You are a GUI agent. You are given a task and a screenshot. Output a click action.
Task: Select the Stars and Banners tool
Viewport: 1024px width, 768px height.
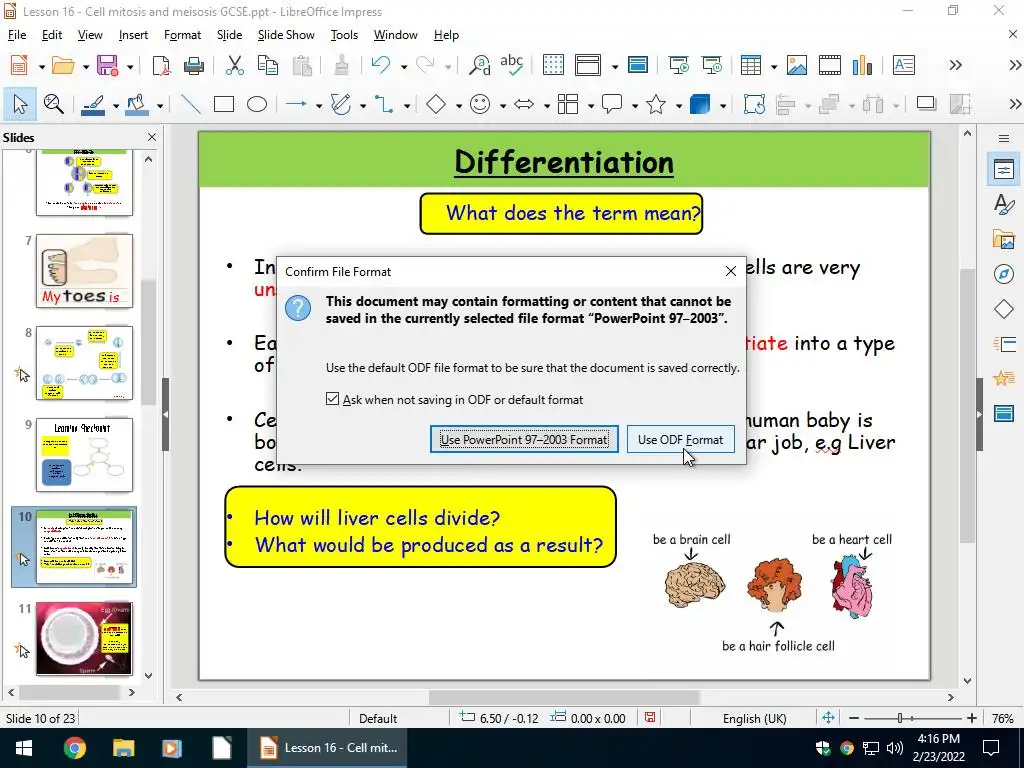(x=656, y=104)
